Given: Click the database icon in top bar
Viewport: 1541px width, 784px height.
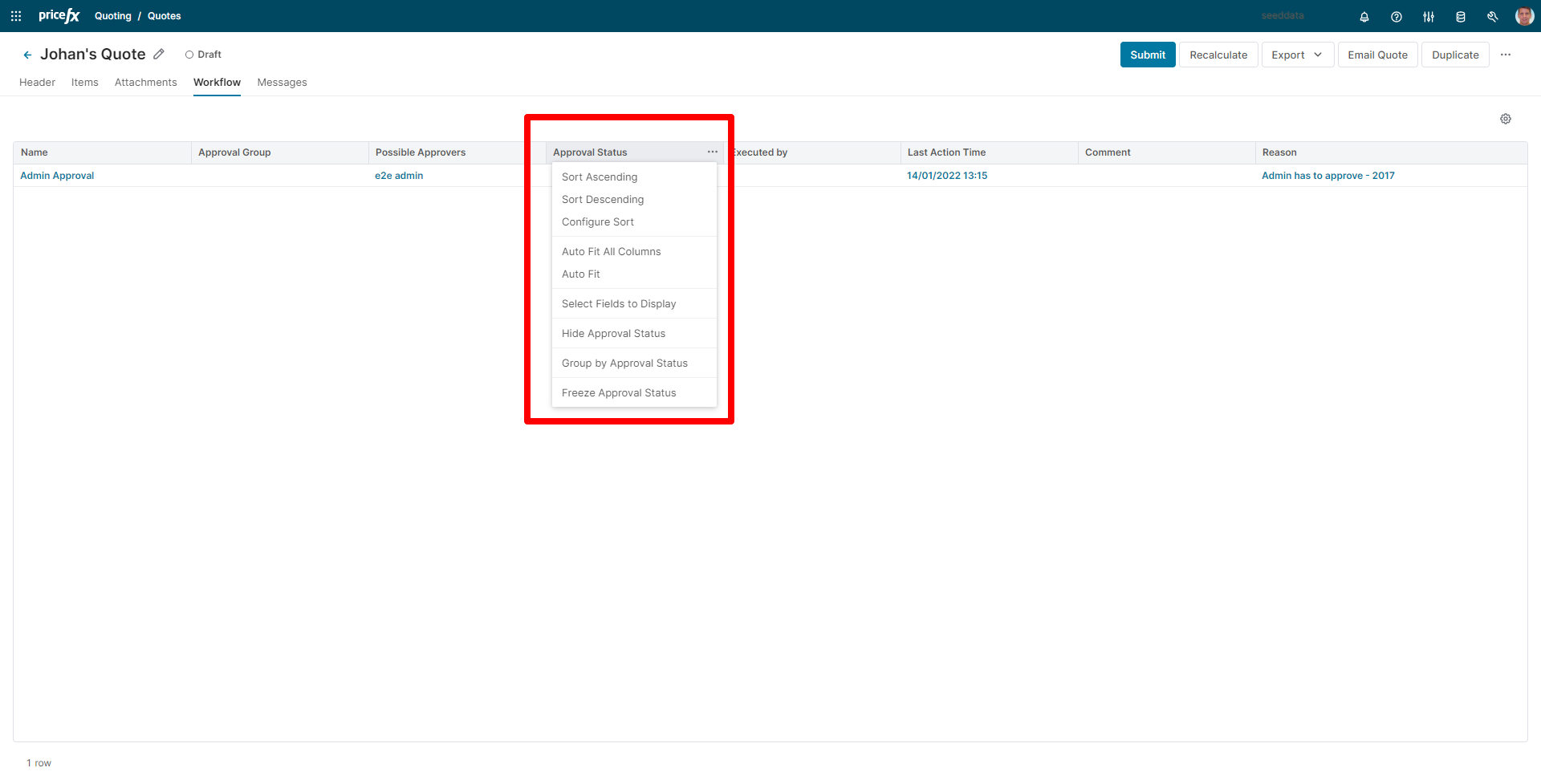Looking at the screenshot, I should [x=1460, y=17].
